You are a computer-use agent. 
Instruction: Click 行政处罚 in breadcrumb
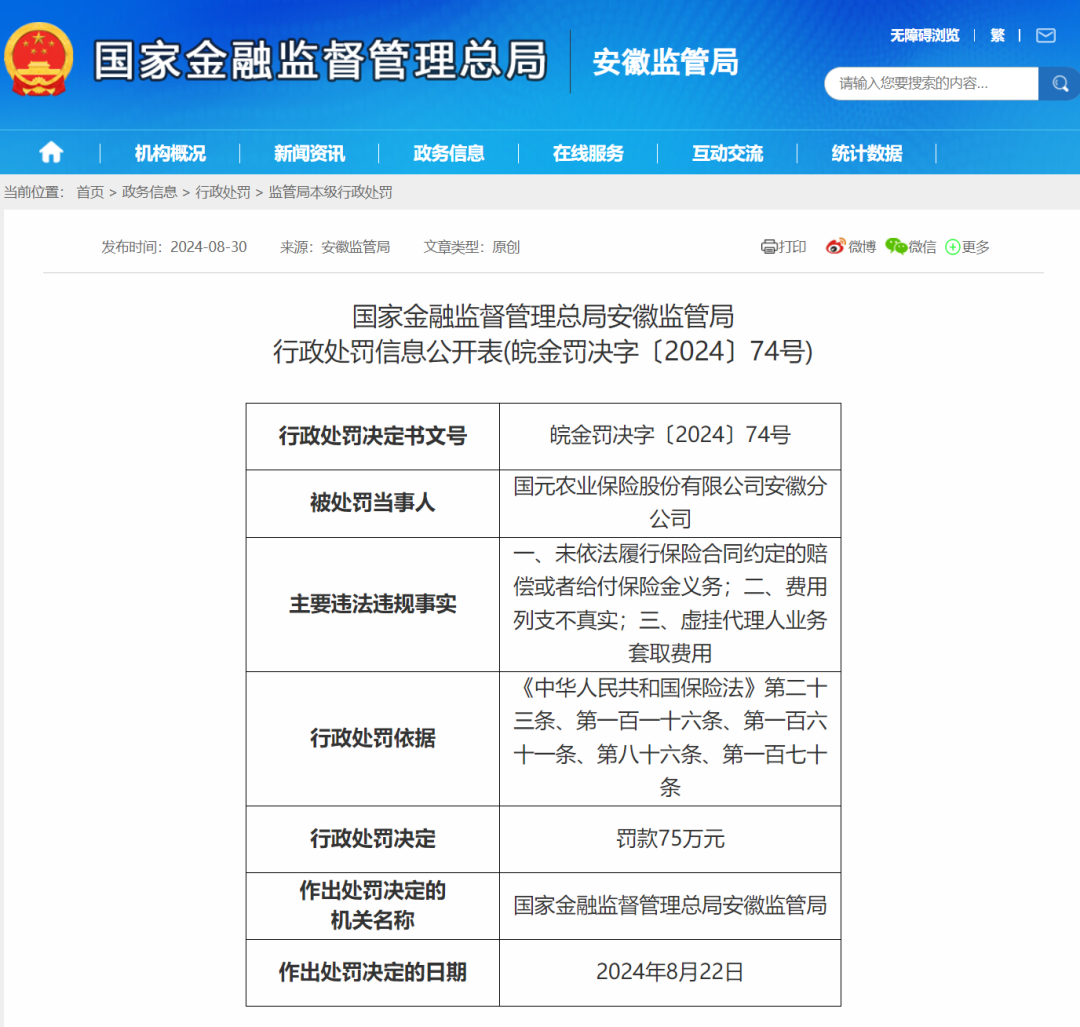click(x=222, y=192)
